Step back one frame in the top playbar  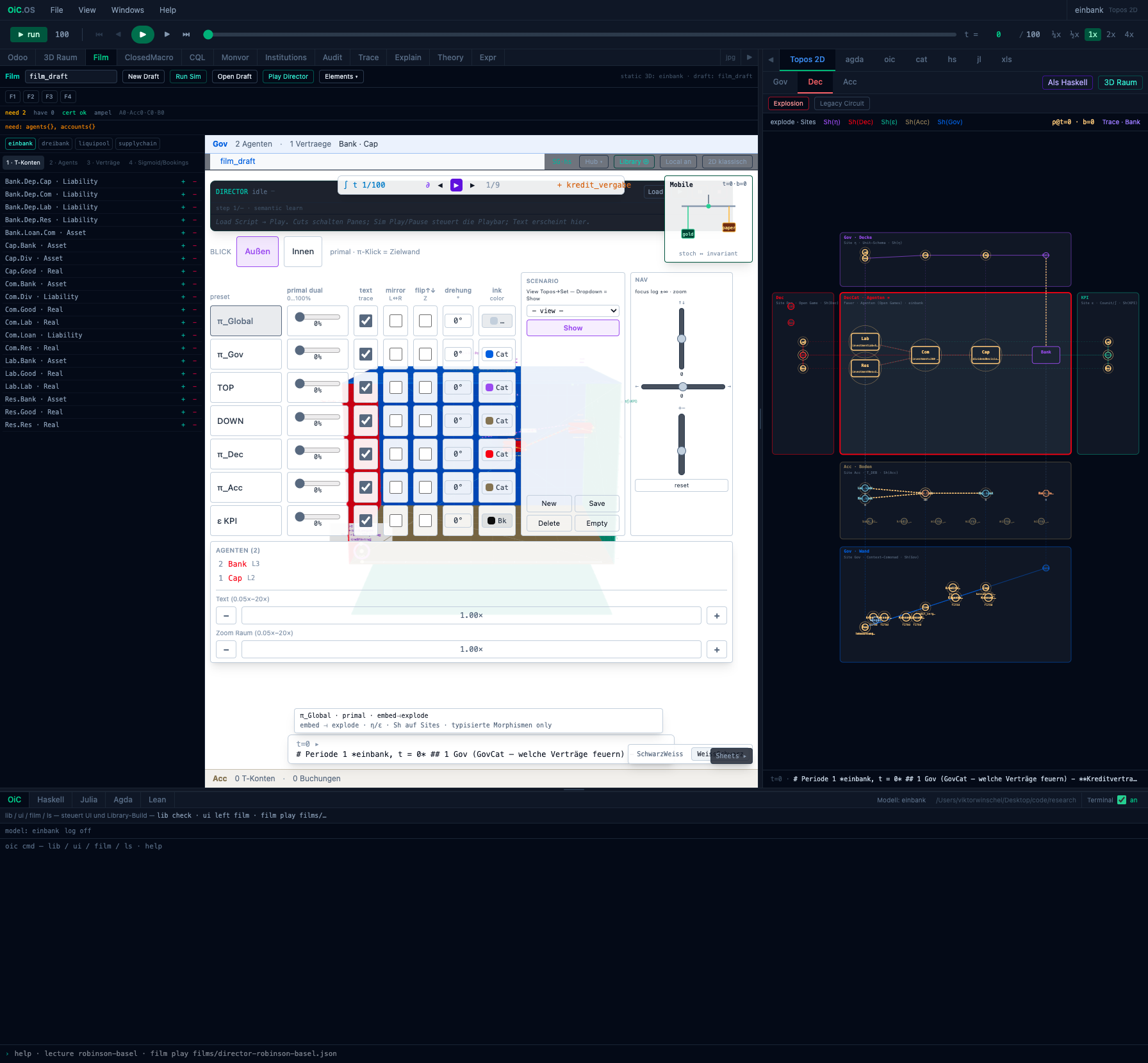click(119, 35)
